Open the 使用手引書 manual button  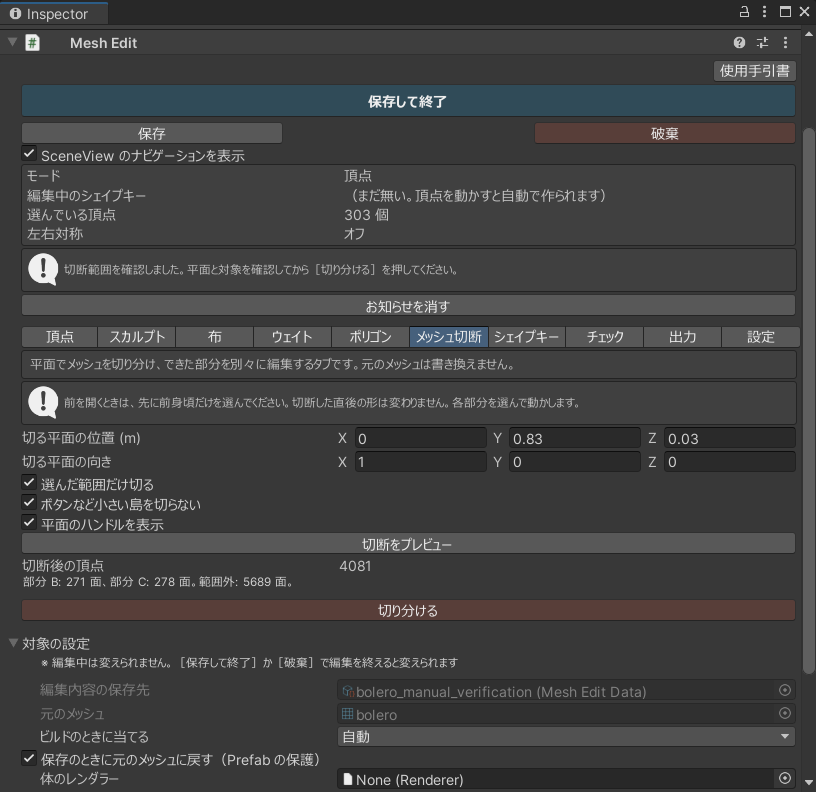coord(755,70)
